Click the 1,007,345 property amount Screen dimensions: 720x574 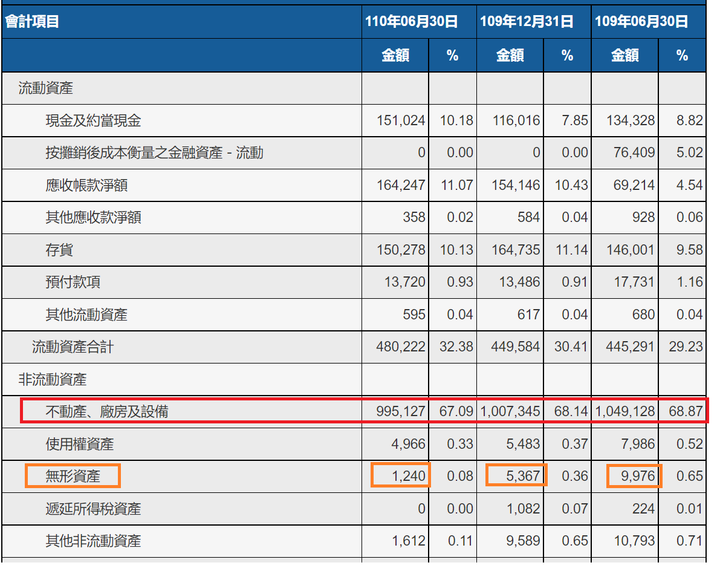point(510,411)
